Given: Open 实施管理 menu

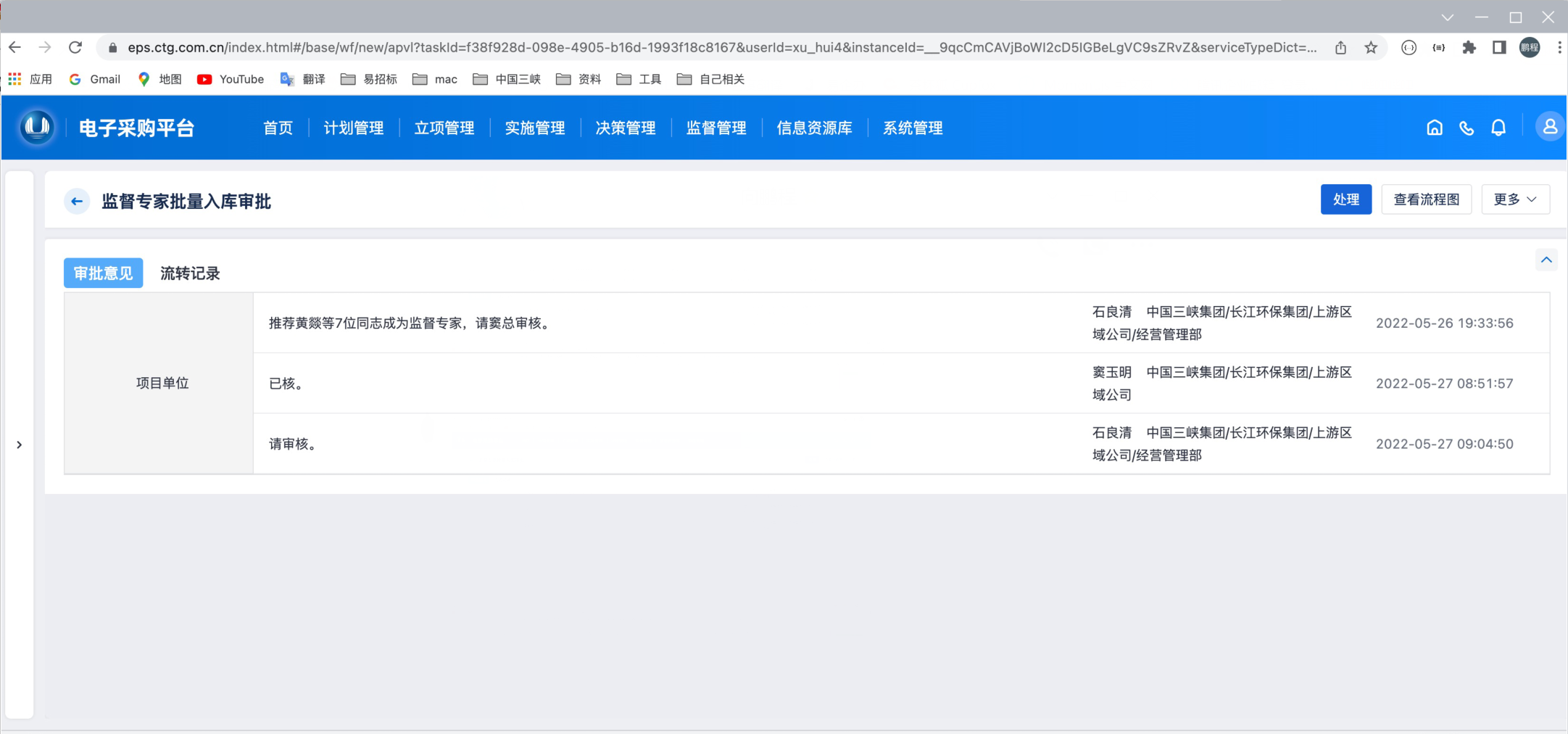Looking at the screenshot, I should coord(535,128).
